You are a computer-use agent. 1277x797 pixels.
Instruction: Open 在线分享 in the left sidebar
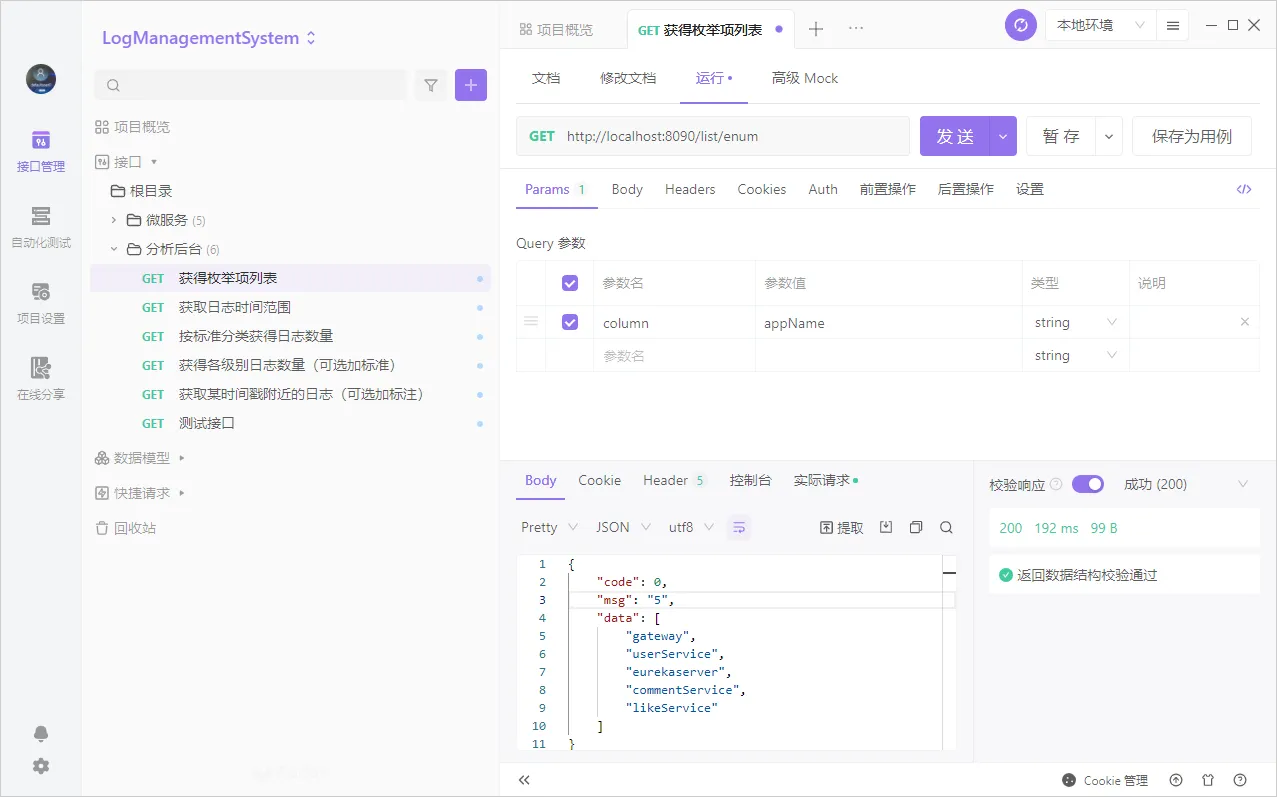coord(41,379)
